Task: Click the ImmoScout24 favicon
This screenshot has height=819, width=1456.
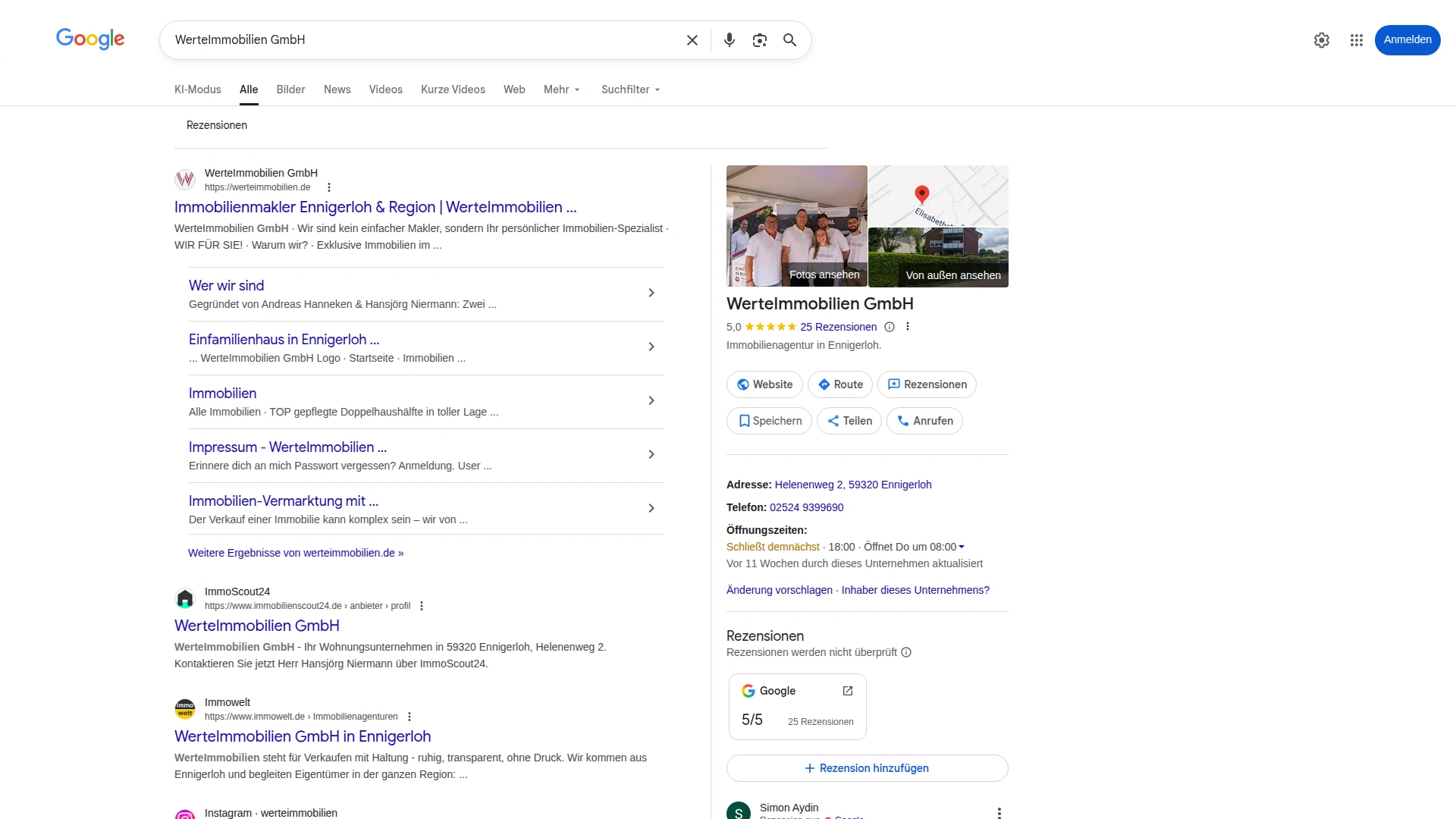Action: click(185, 598)
